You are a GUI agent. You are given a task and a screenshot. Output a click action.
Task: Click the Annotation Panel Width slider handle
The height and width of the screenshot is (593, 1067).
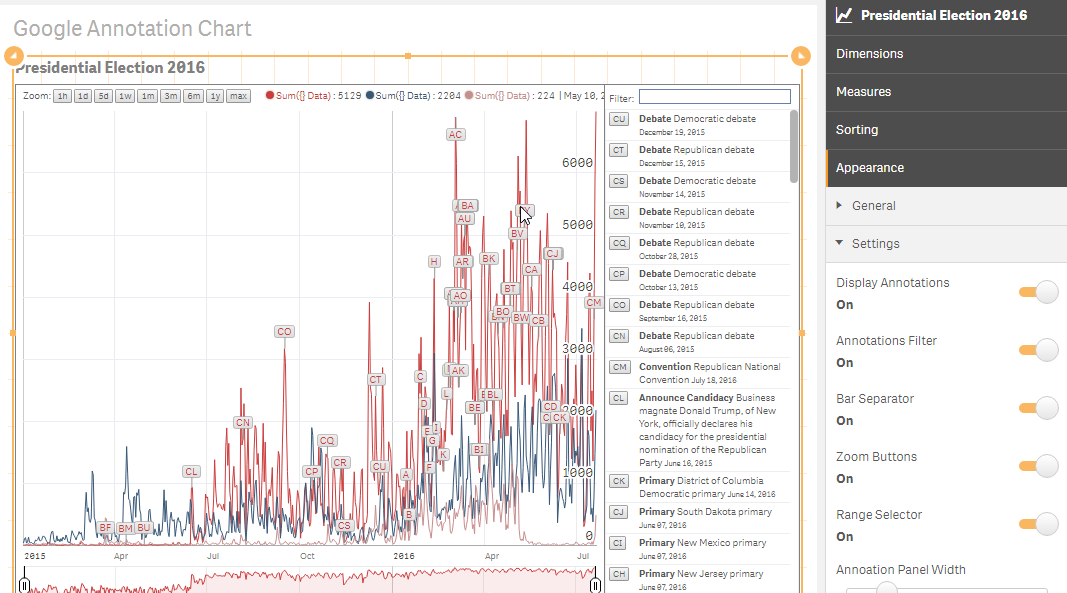click(886, 588)
